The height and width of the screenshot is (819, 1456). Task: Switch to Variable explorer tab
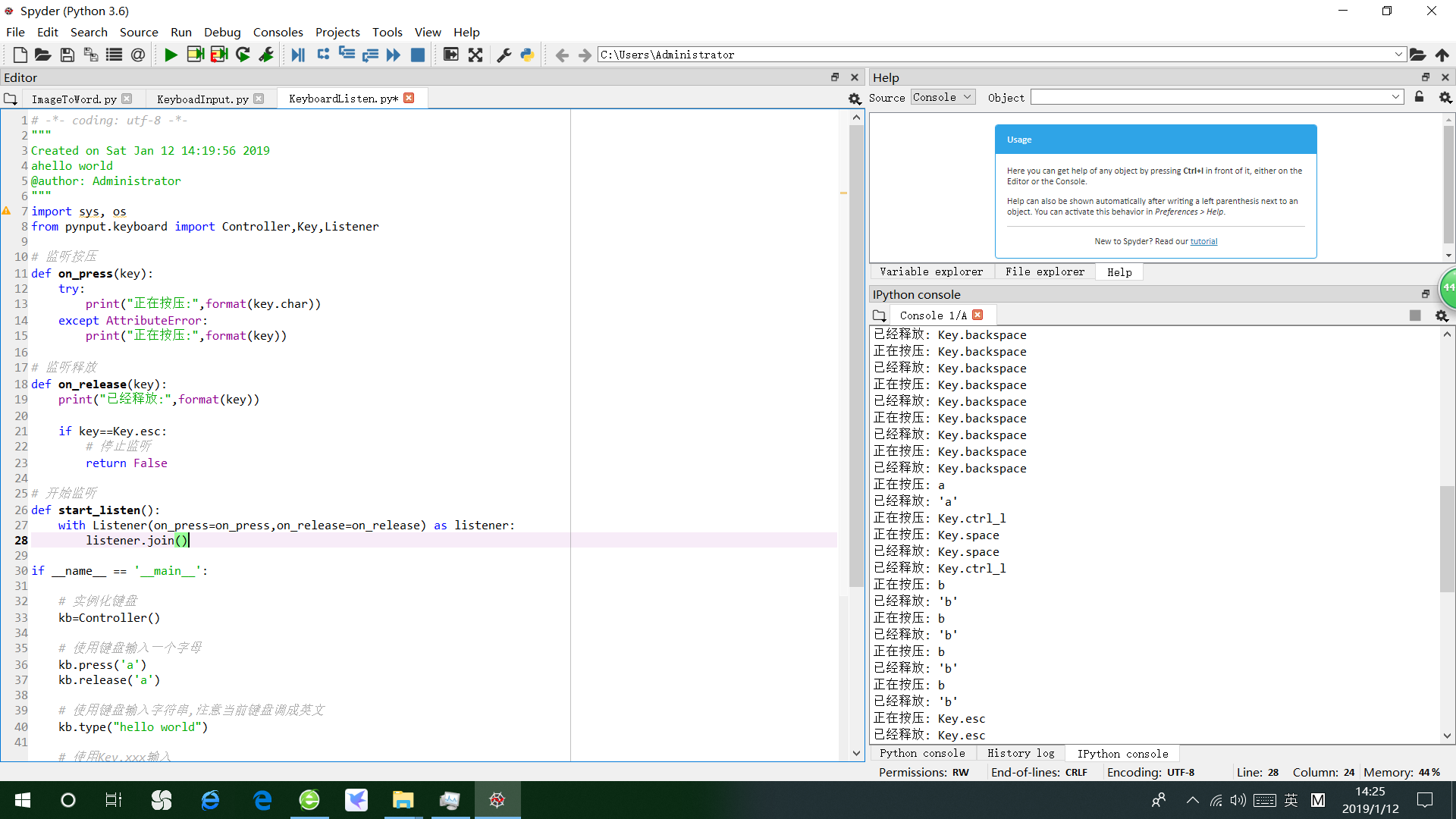click(x=931, y=271)
